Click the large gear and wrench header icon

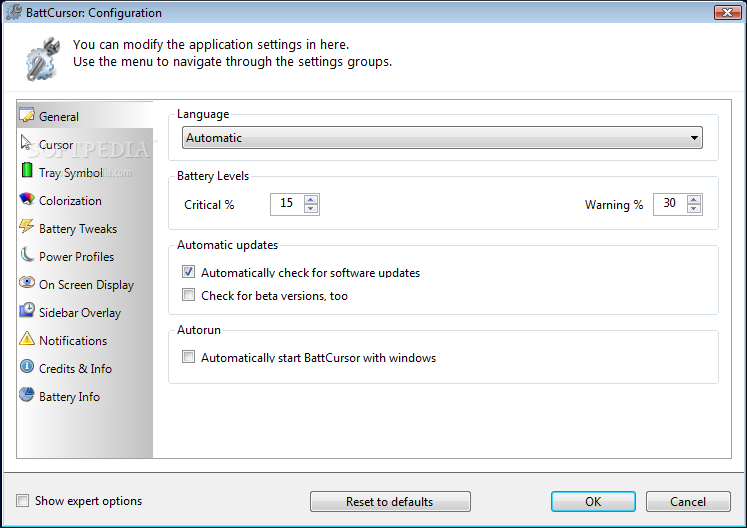43,59
